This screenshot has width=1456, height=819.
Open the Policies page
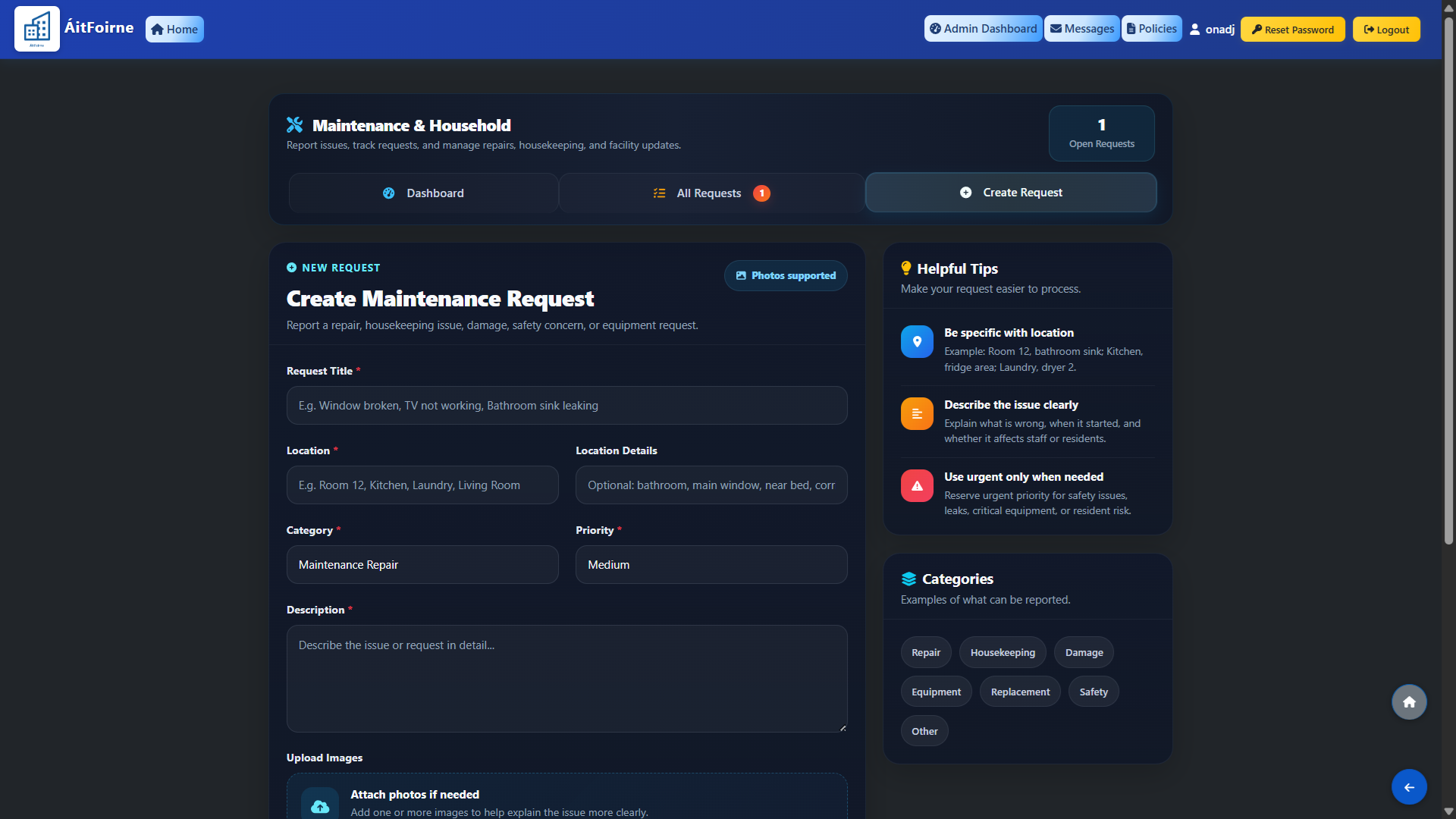(1151, 29)
